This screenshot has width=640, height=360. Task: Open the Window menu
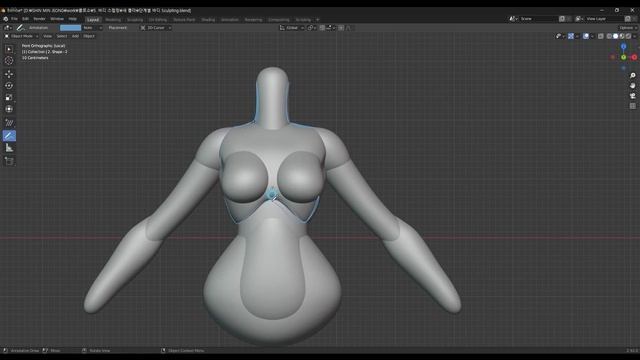[57, 19]
